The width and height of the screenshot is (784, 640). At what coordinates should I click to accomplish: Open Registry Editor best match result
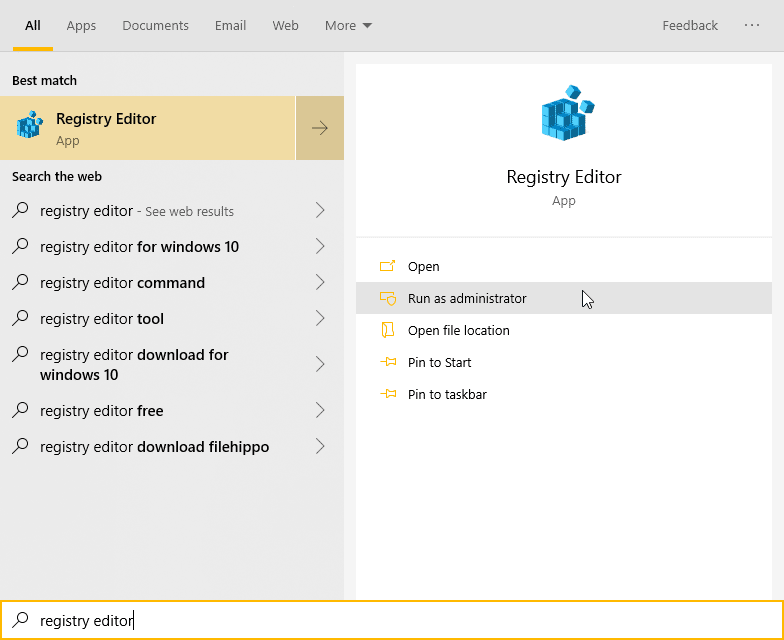click(x=148, y=128)
